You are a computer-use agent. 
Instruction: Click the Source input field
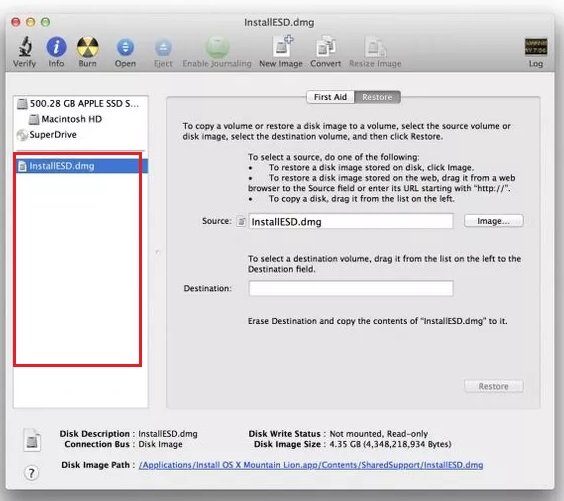point(351,221)
